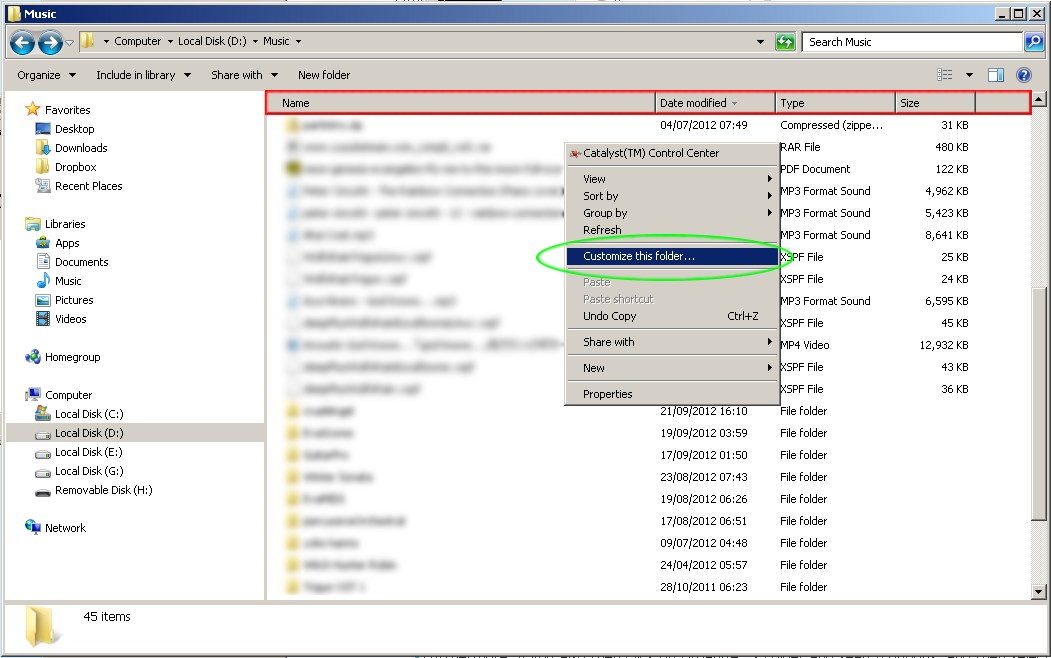Choose Customize this folder from context menu

pyautogui.click(x=639, y=256)
